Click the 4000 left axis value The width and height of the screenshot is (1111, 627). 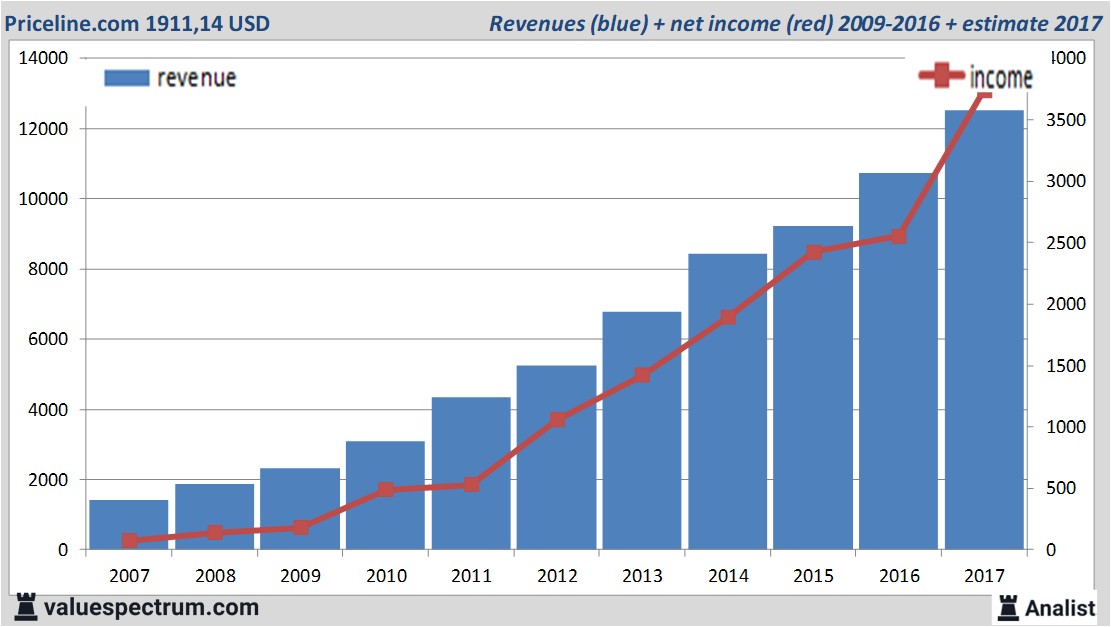coord(47,409)
